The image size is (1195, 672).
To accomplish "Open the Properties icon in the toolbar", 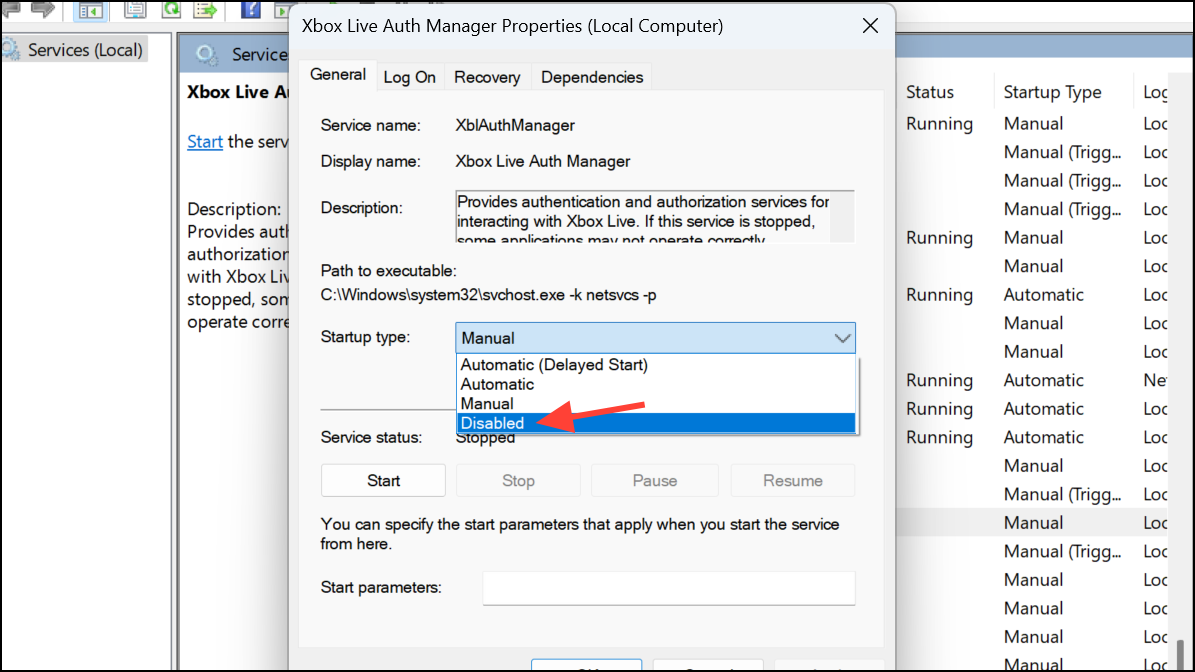I will (x=135, y=10).
